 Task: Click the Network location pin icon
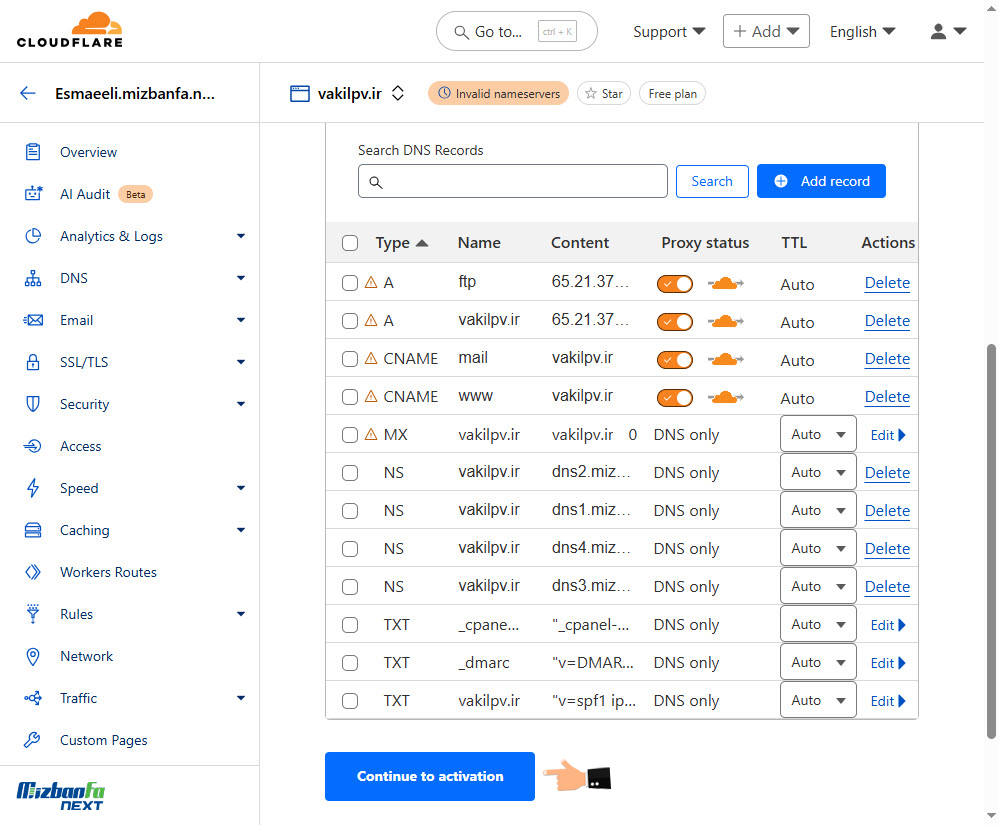coord(33,656)
